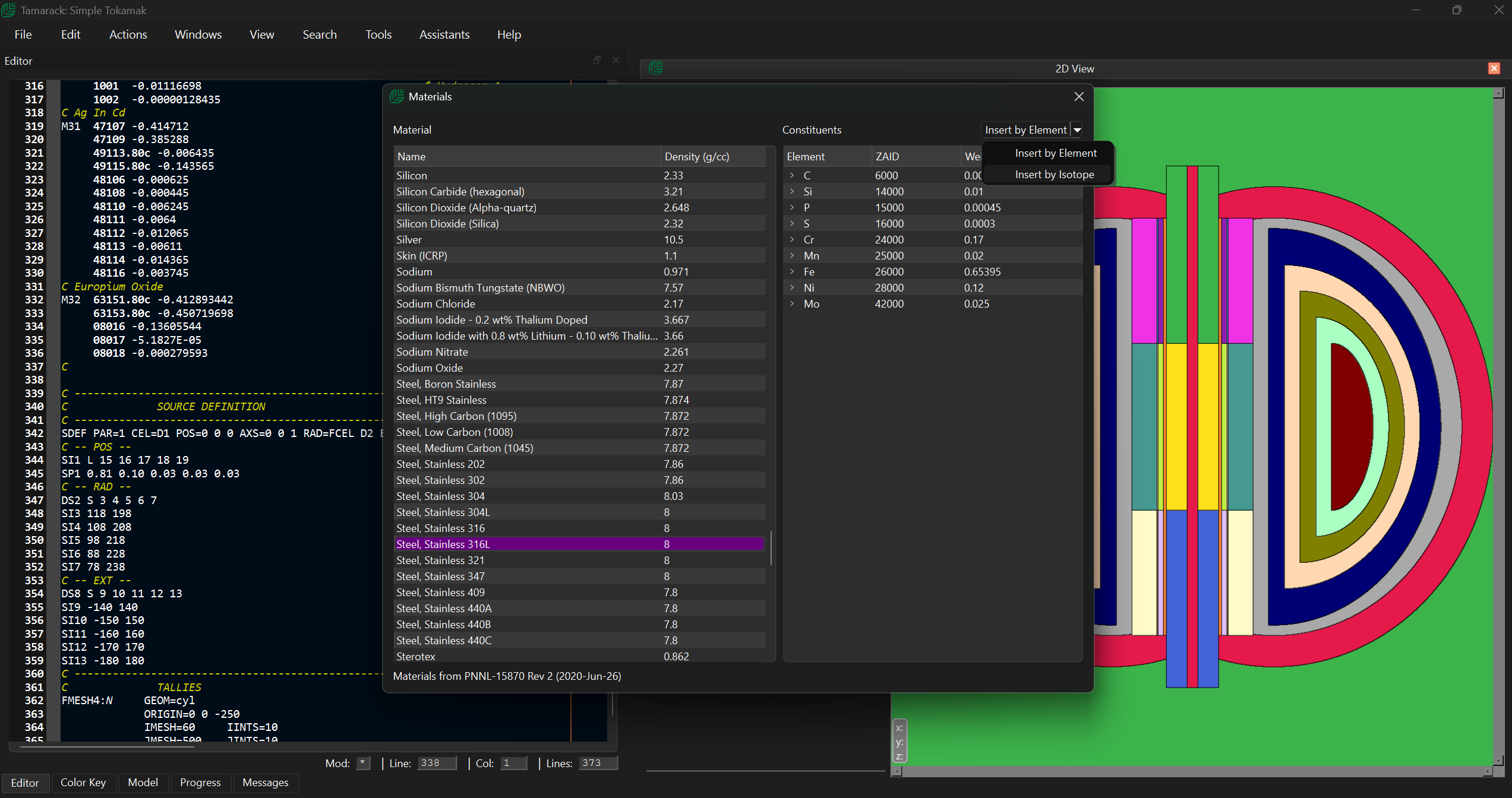The image size is (1512, 798).
Task: Click the Lines count field
Action: 598,763
